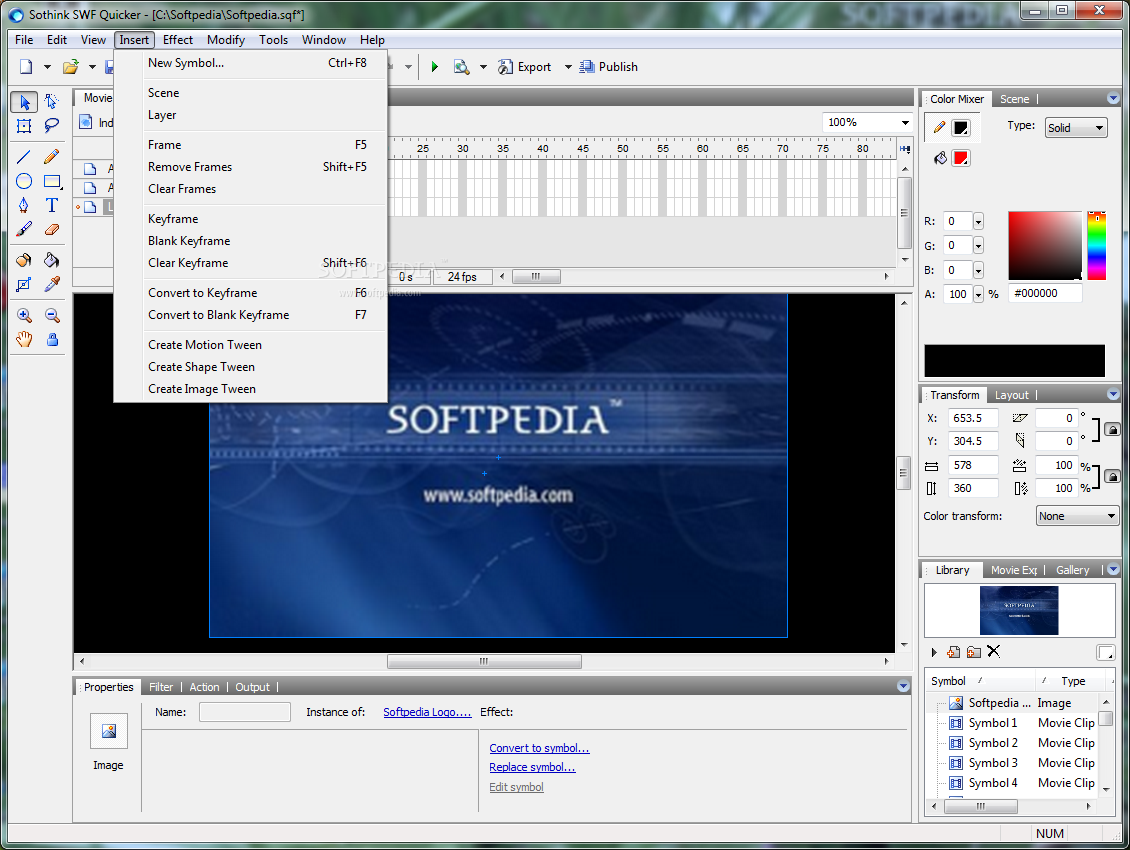The height and width of the screenshot is (850, 1130).
Task: Select the Rectangle tool
Action: coord(51,181)
